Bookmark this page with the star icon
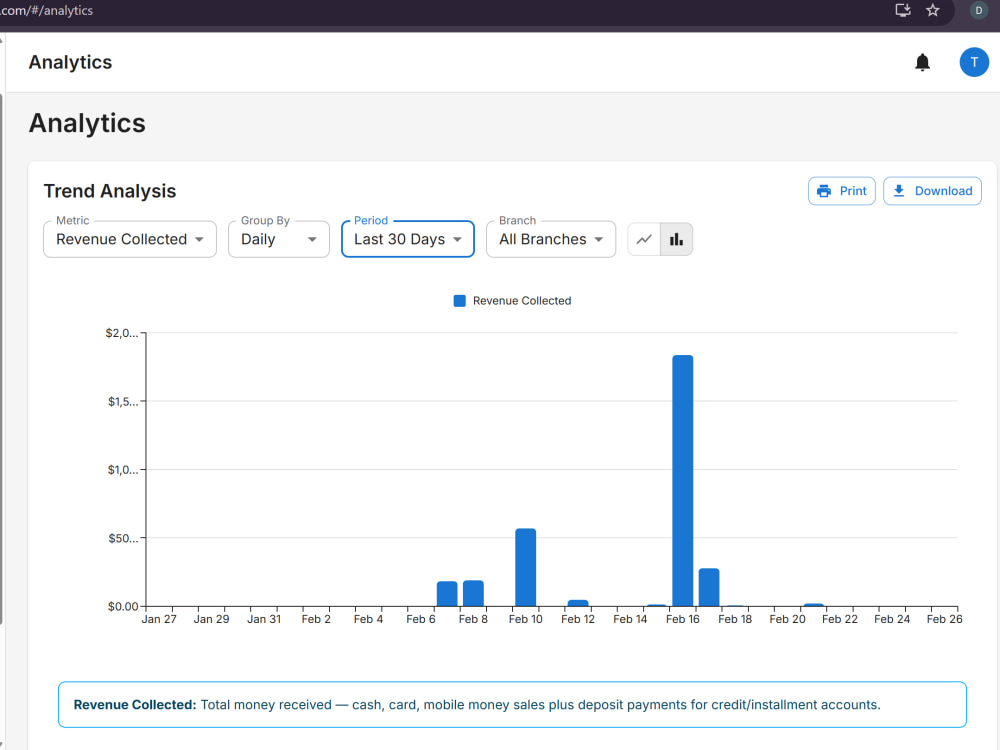The width and height of the screenshot is (1000, 750). pos(933,10)
